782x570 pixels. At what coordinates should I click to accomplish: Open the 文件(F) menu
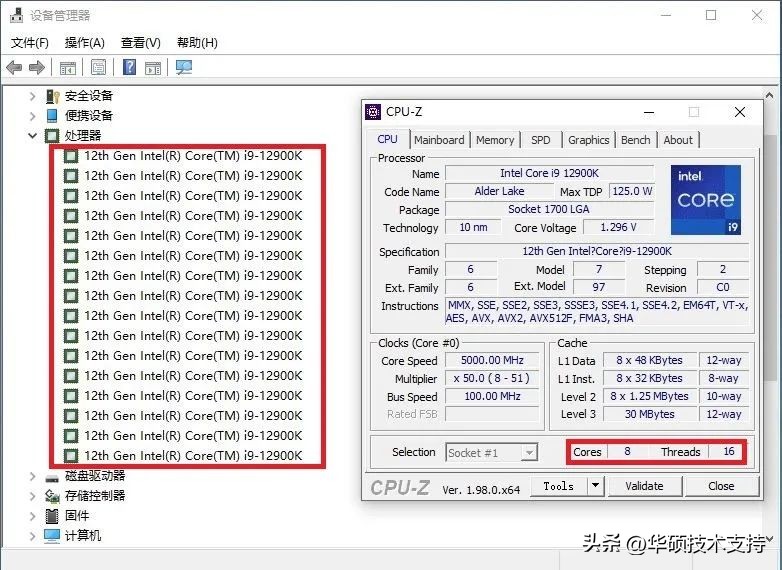[30, 43]
